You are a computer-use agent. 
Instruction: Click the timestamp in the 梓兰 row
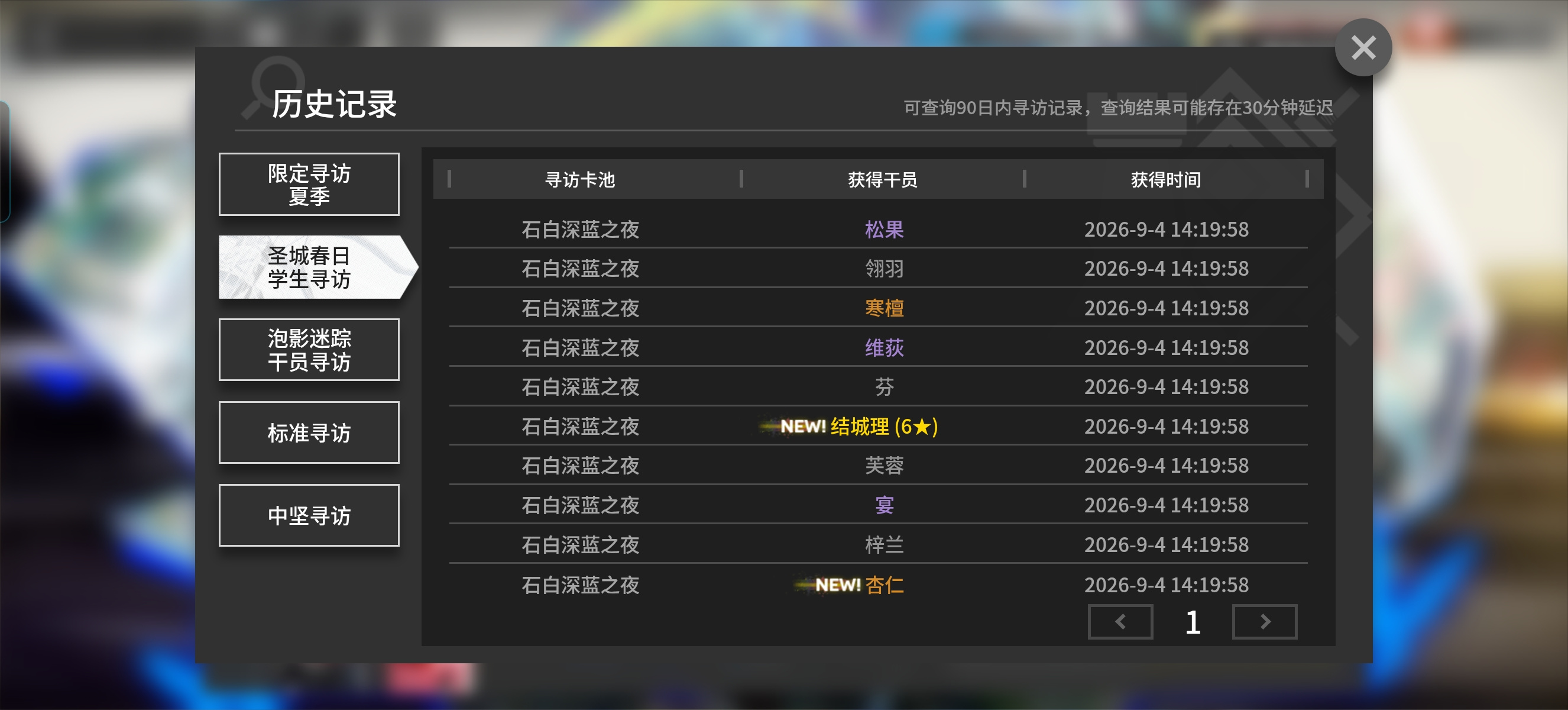click(1165, 544)
